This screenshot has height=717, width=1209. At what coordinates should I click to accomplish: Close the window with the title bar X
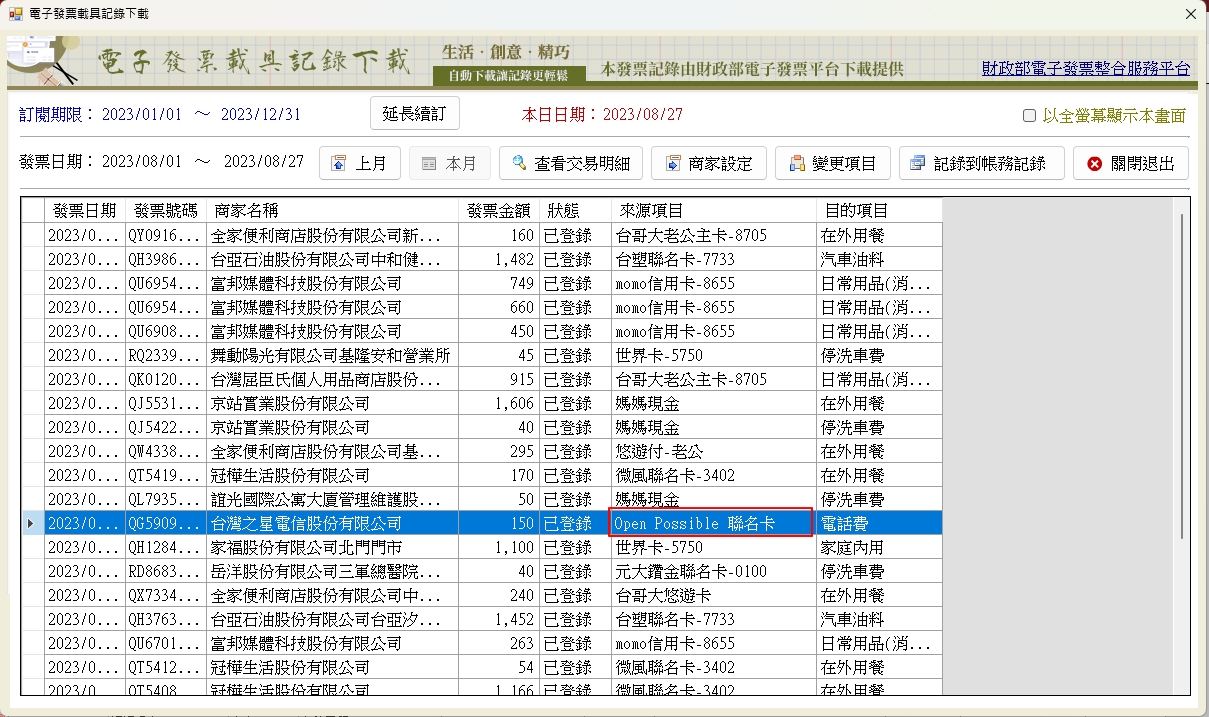(1190, 14)
